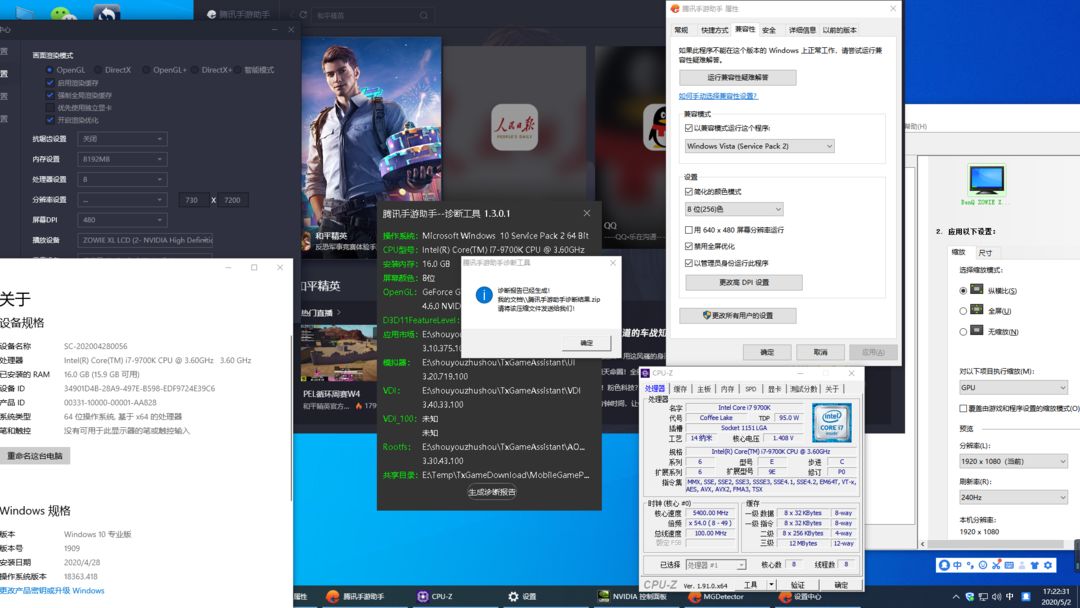Switch to the 尺寸 tab in NVIDIA panel
Screen dimensions: 1080x608
click(986, 253)
